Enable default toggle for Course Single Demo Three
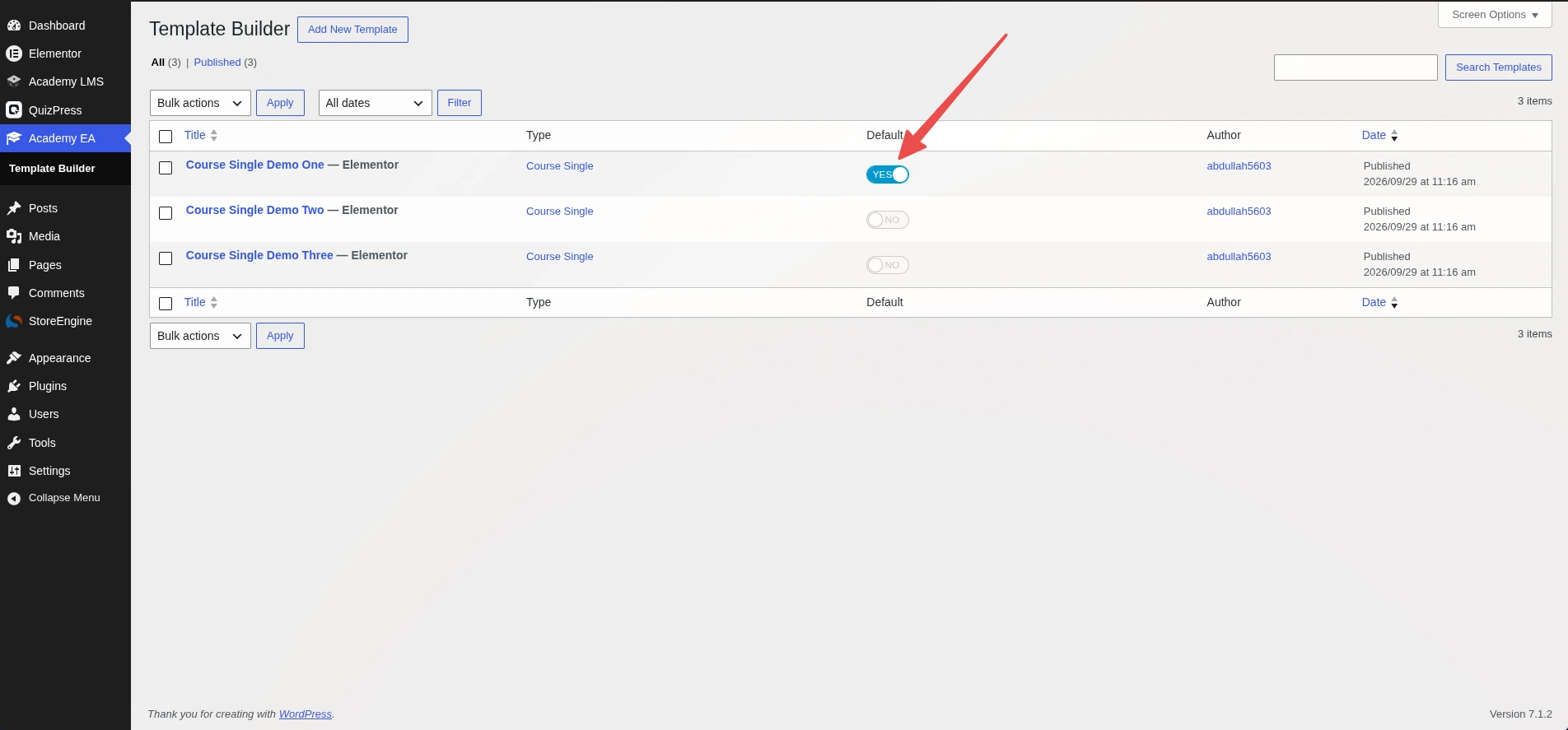 (888, 265)
